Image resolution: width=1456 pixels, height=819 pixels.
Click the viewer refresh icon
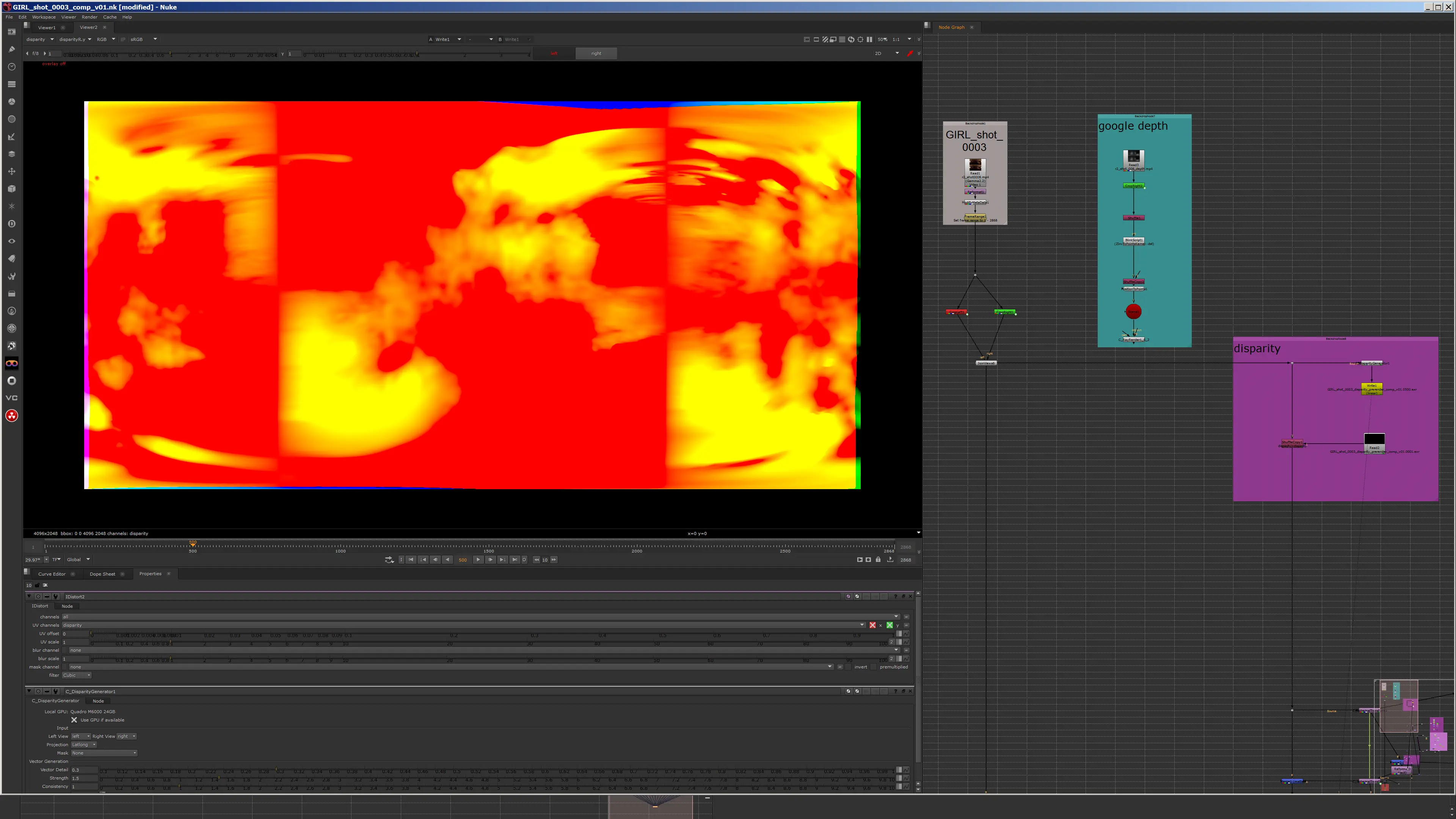851,39
